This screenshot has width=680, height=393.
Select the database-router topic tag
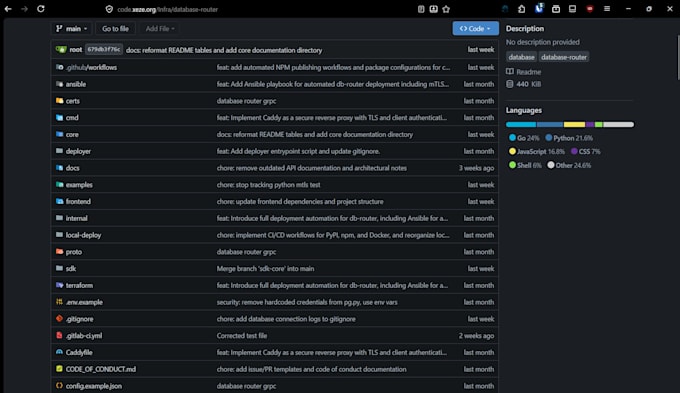(564, 57)
